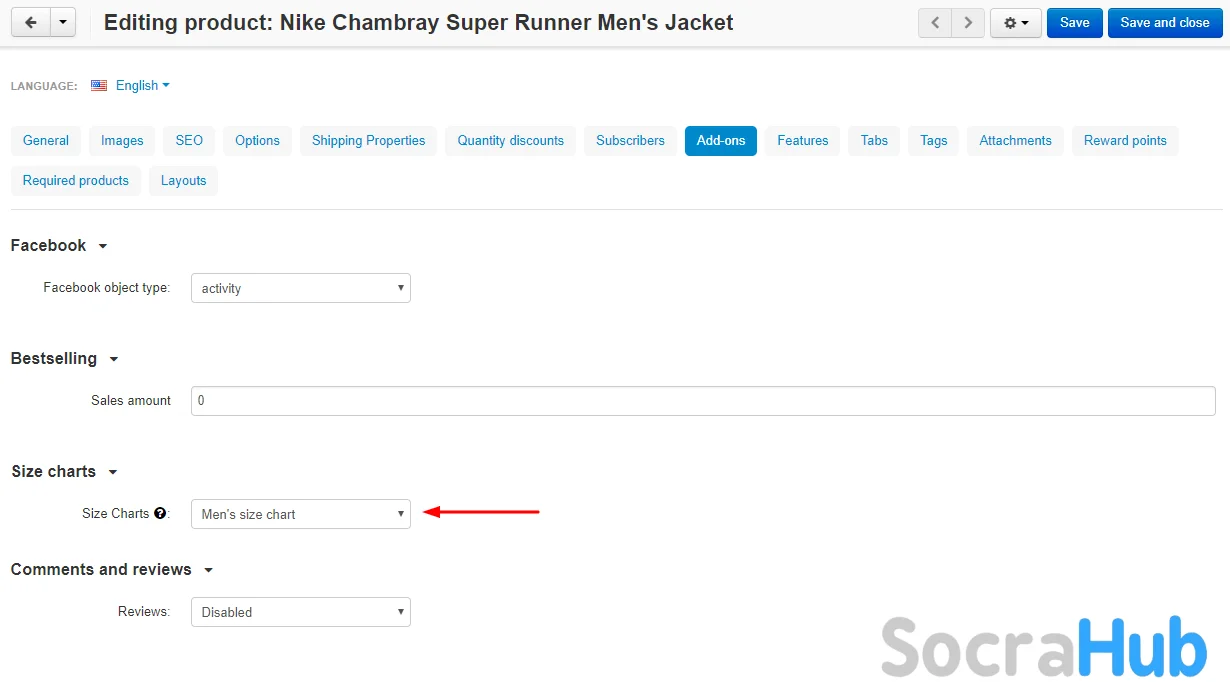Collapse the Comments and reviews section
Viewport: 1230px width, 682px height.
coord(208,570)
